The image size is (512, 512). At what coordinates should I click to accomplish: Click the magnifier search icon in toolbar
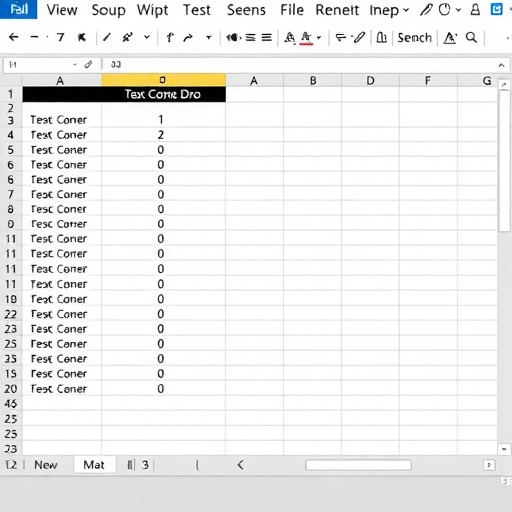[x=471, y=37]
